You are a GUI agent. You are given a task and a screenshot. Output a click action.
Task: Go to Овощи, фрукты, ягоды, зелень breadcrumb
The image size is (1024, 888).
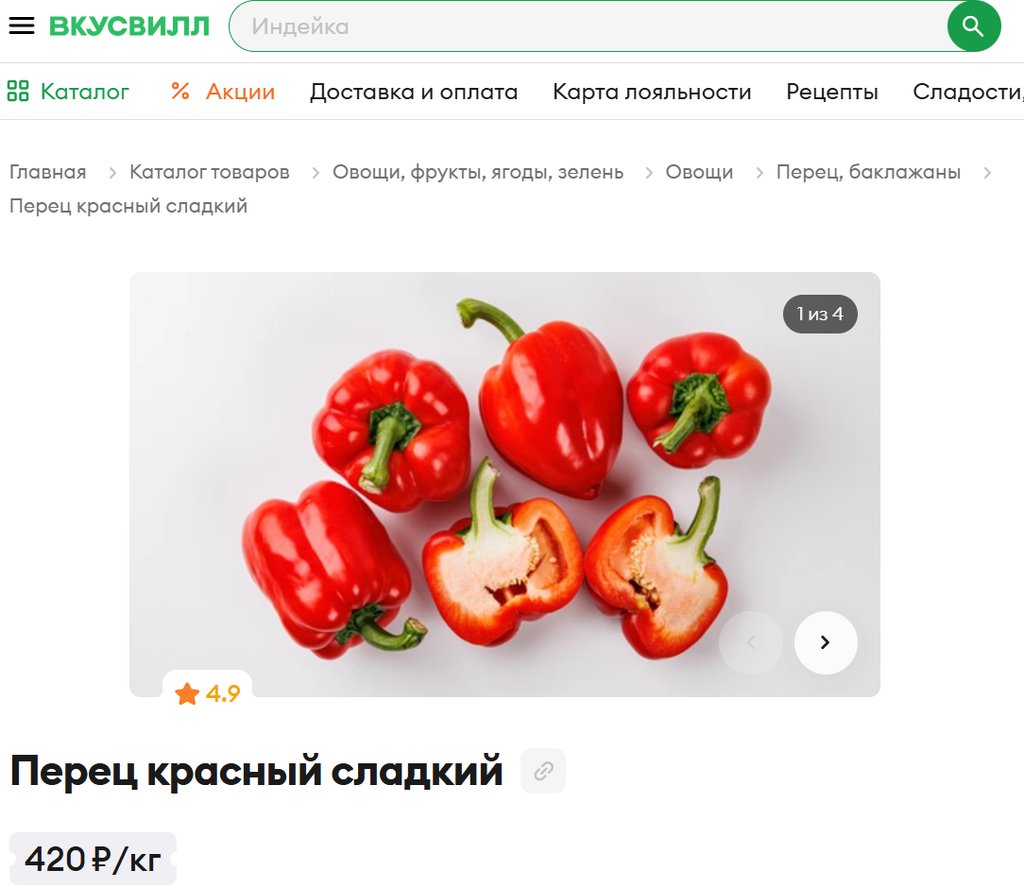(x=478, y=172)
